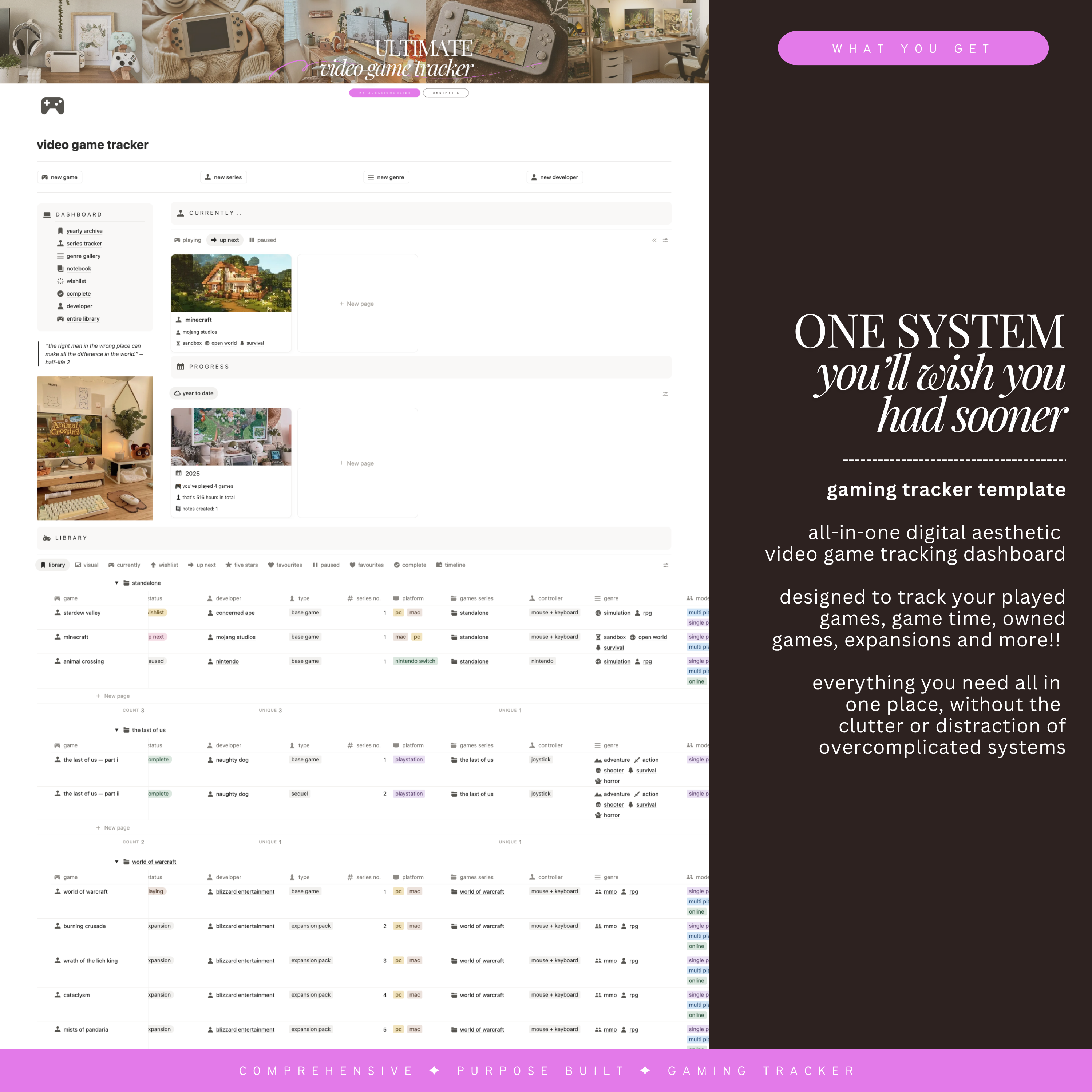The width and height of the screenshot is (1092, 1092).
Task: Open the 2025 progress card
Action: pyautogui.click(x=231, y=462)
